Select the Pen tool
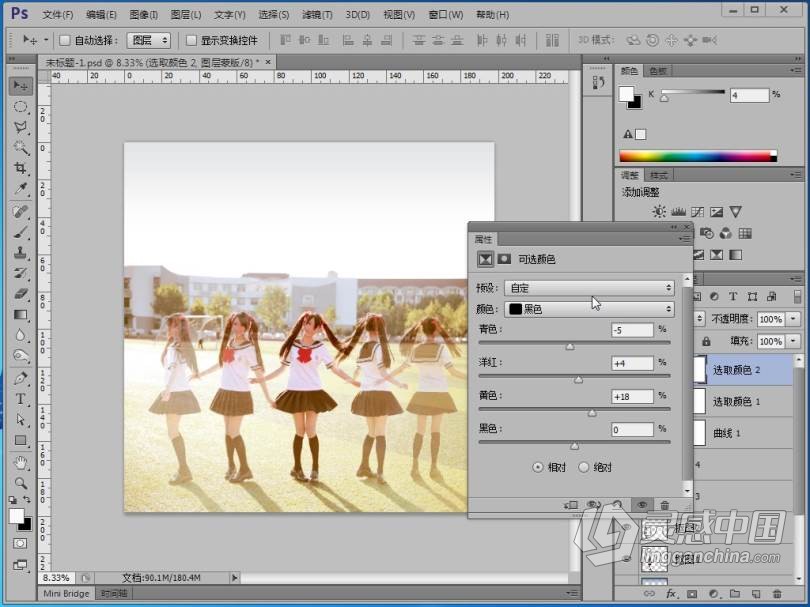The height and width of the screenshot is (607, 810). tap(21, 378)
